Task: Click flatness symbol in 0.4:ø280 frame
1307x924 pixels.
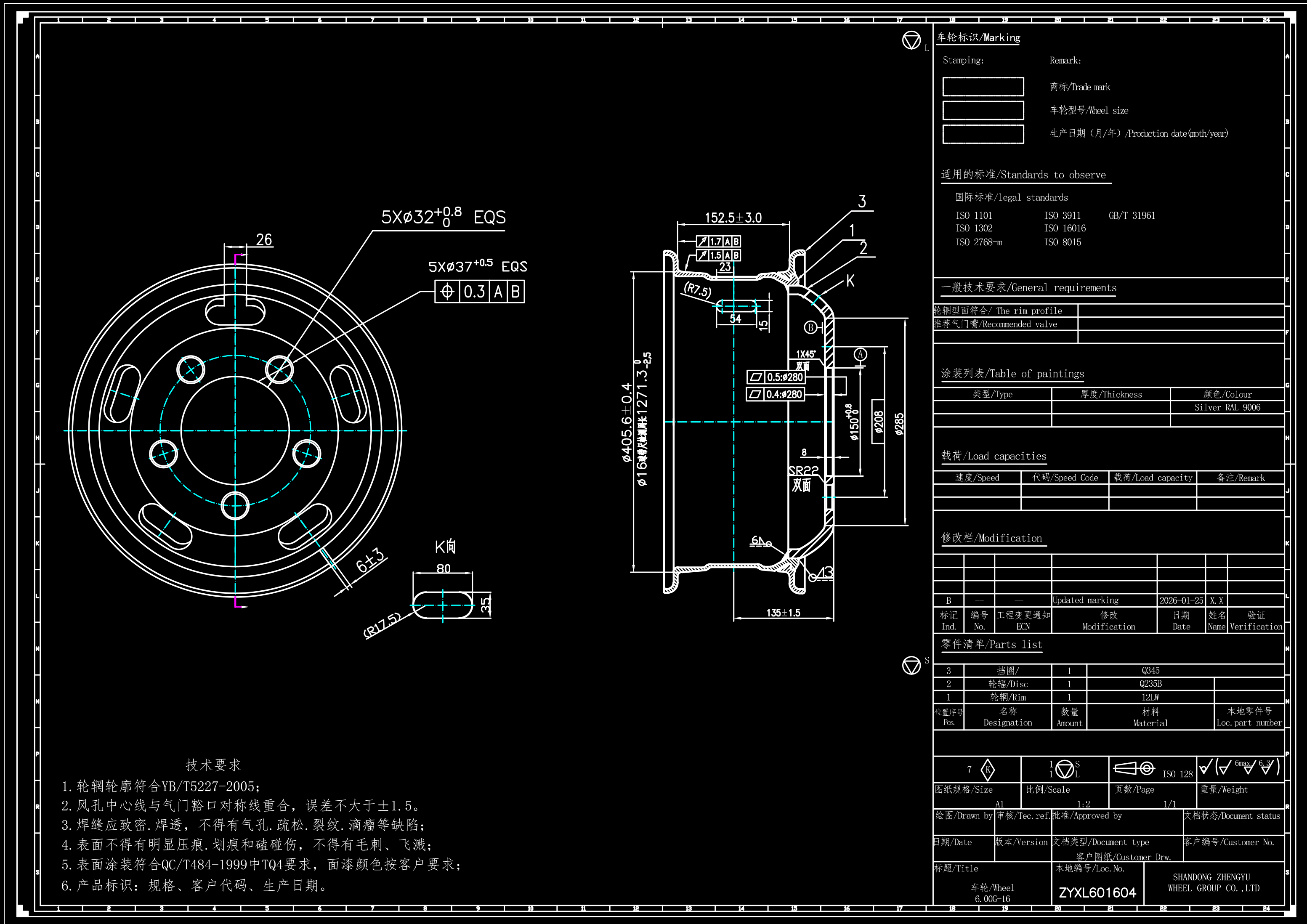Action: pos(755,394)
